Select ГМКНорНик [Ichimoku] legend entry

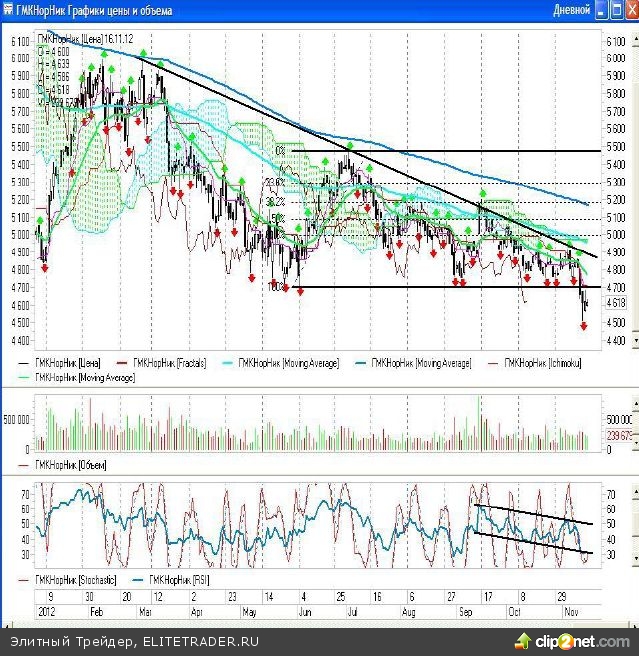point(543,364)
